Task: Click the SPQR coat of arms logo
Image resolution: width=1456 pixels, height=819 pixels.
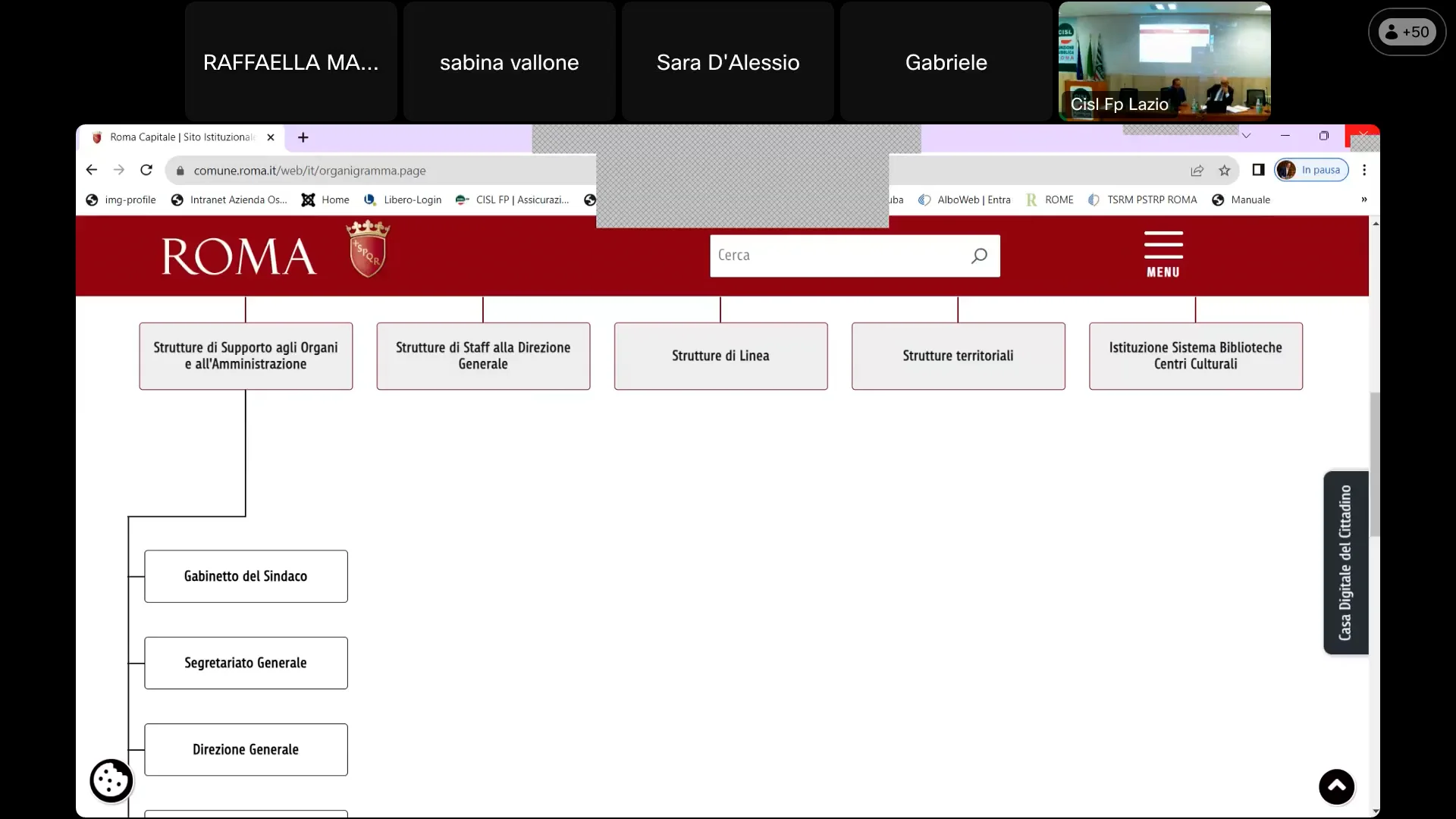Action: (x=368, y=249)
